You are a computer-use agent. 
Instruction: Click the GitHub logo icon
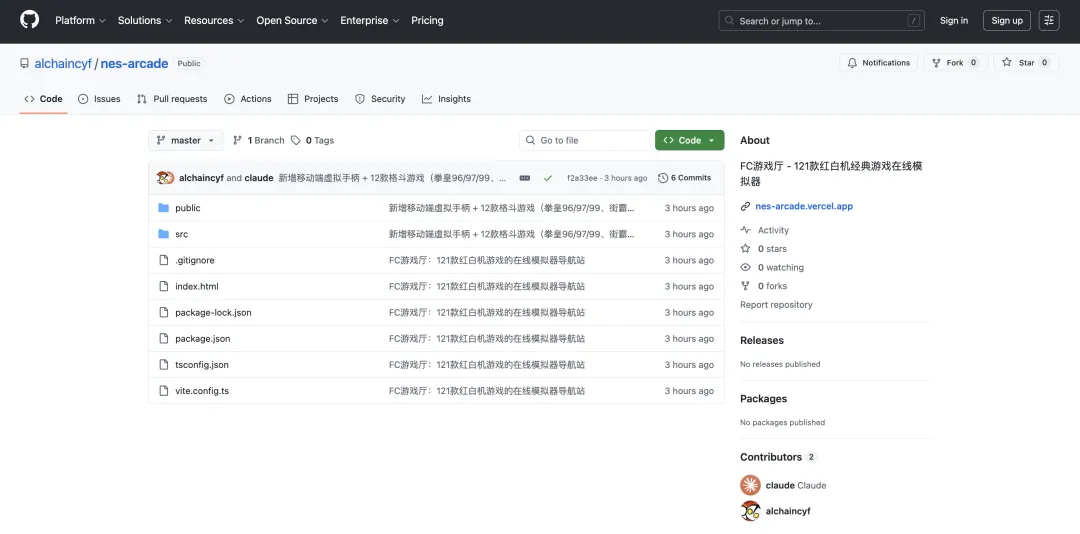pyautogui.click(x=29, y=20)
